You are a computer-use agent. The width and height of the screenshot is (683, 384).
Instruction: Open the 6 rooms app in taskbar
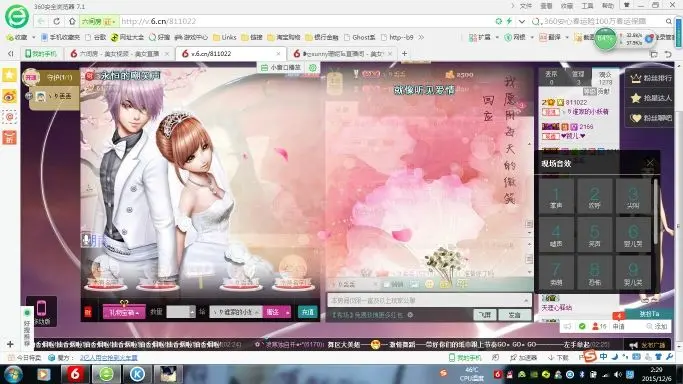(x=75, y=374)
